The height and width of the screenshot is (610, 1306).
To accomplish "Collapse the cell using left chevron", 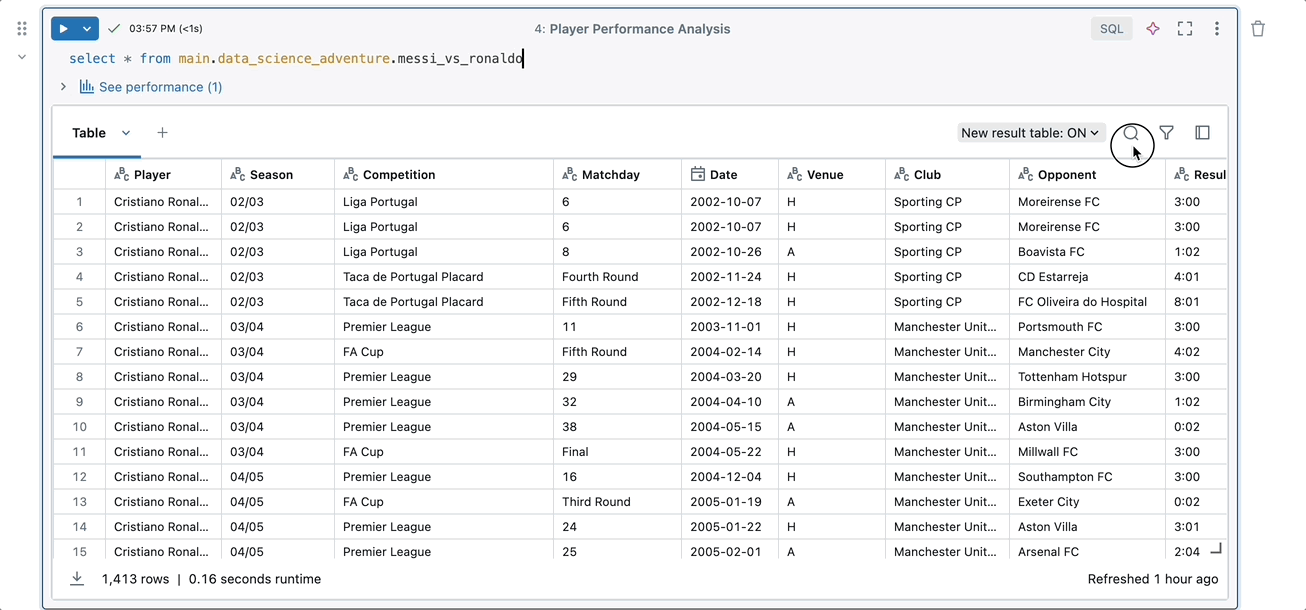I will click(x=22, y=57).
